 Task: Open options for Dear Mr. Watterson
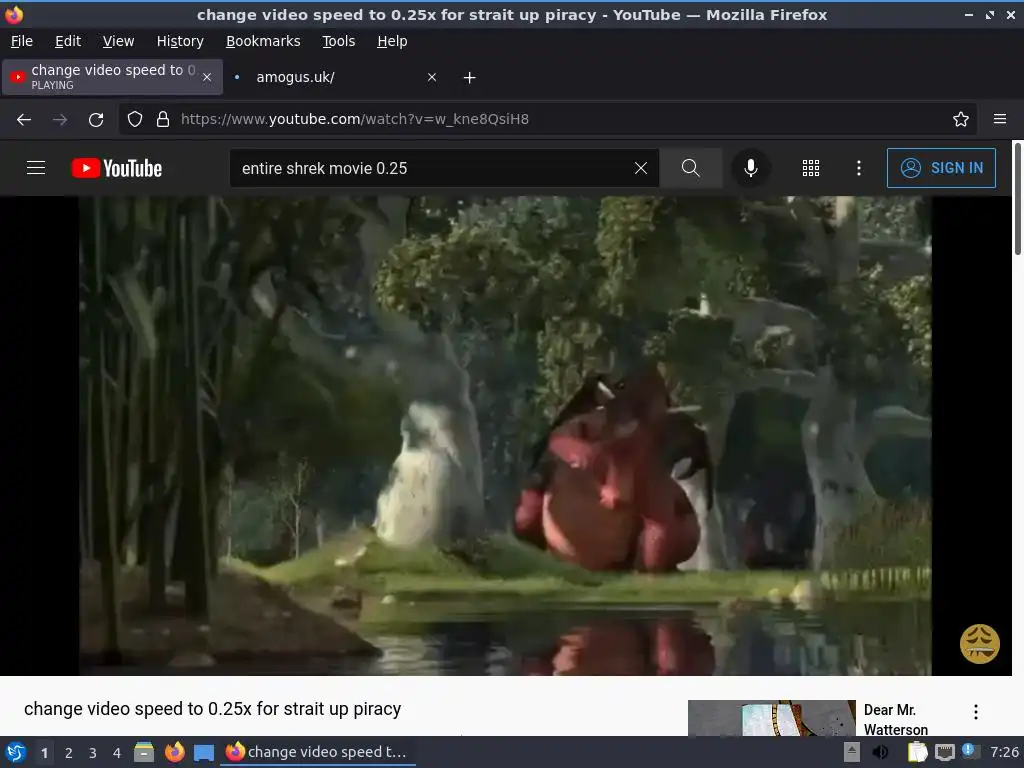pyautogui.click(x=976, y=712)
